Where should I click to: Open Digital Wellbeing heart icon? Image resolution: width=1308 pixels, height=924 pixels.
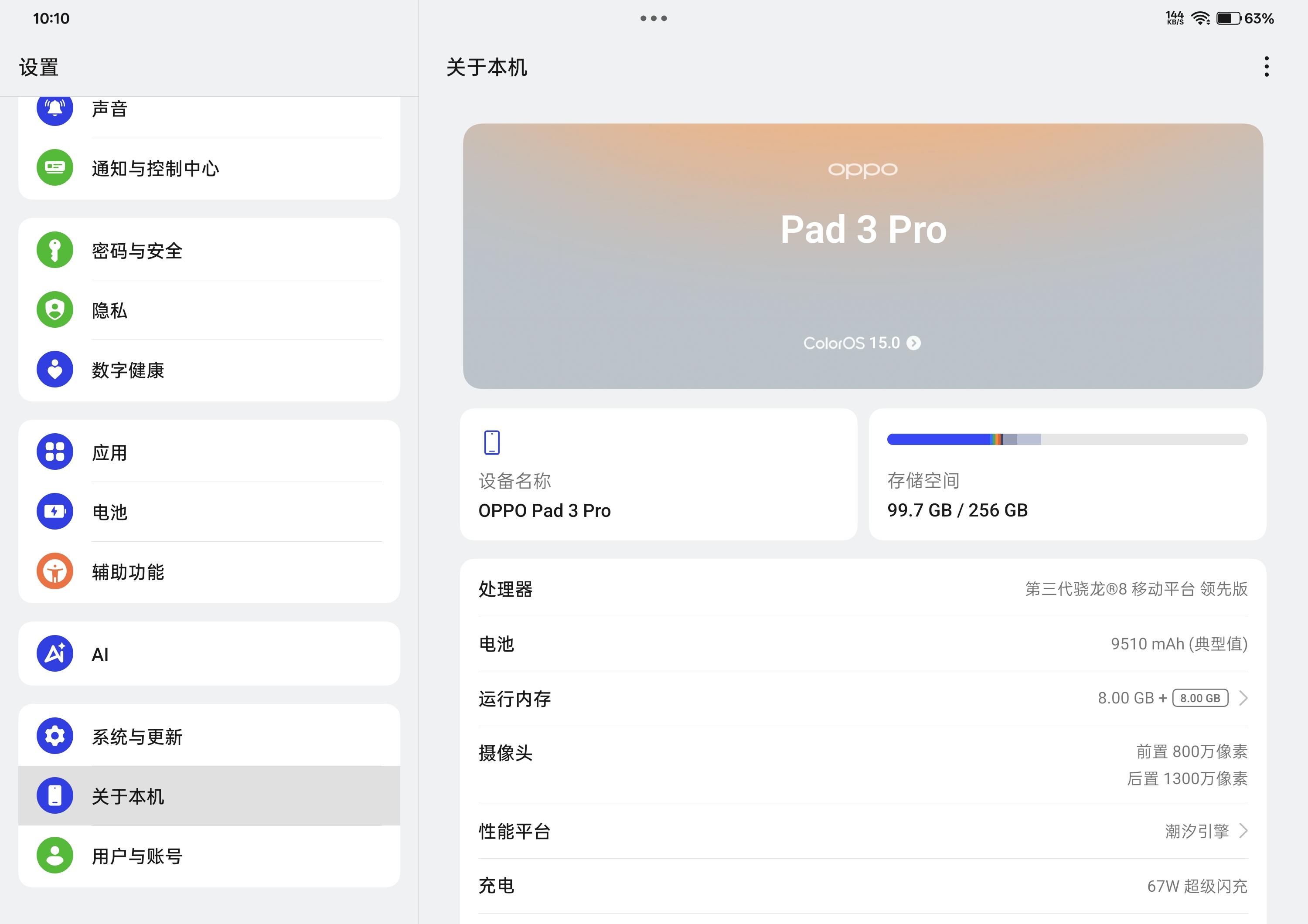point(54,370)
